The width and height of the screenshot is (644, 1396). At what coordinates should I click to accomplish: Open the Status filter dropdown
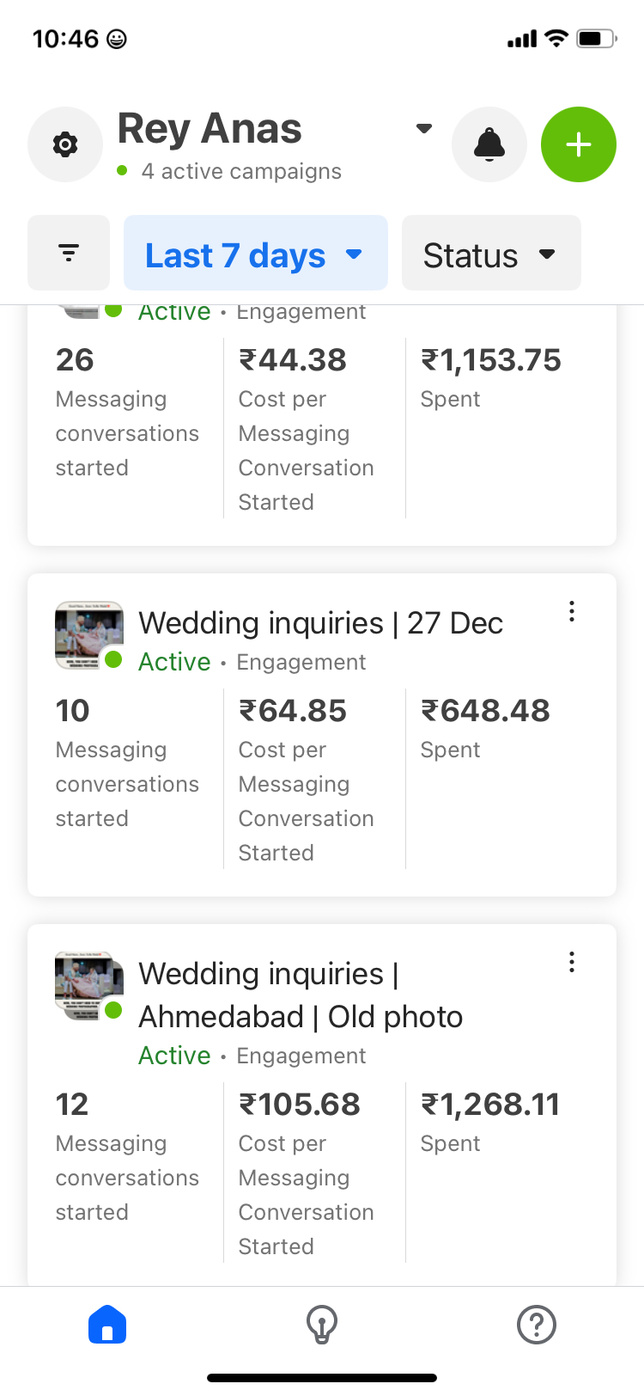[x=490, y=255]
